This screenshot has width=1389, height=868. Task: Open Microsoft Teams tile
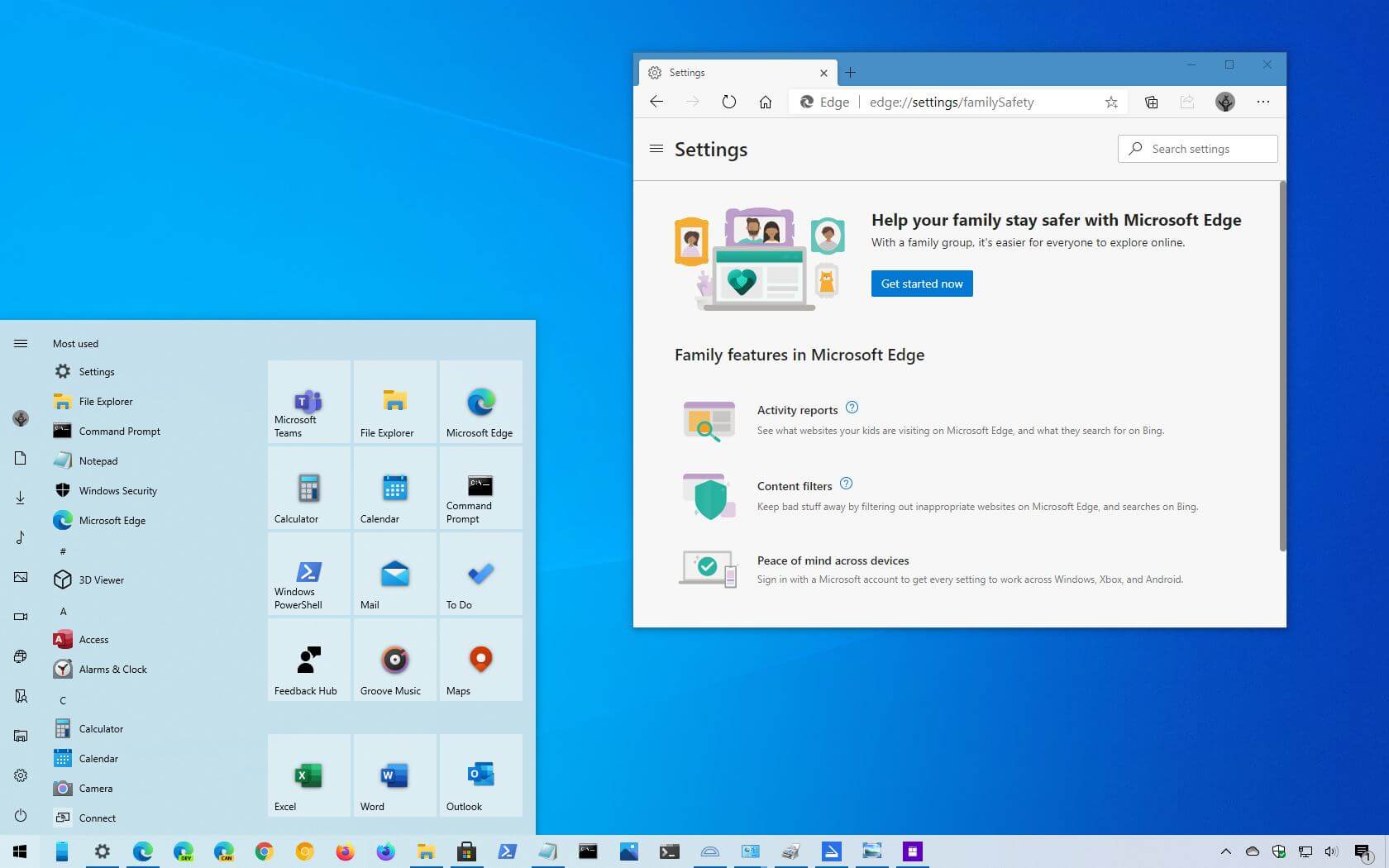pos(309,402)
